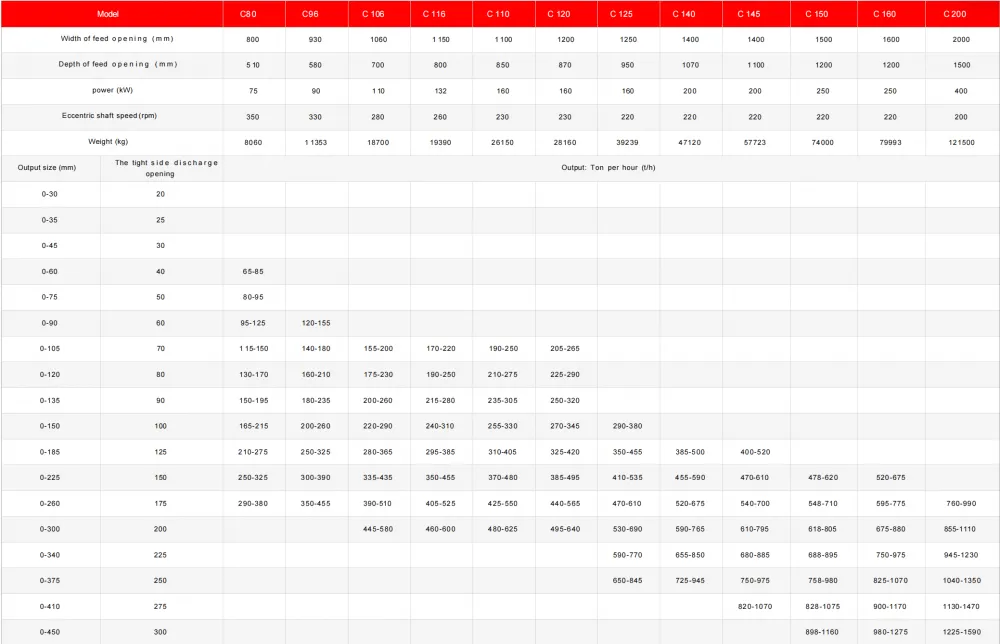Click the weight value 121500

(961, 143)
